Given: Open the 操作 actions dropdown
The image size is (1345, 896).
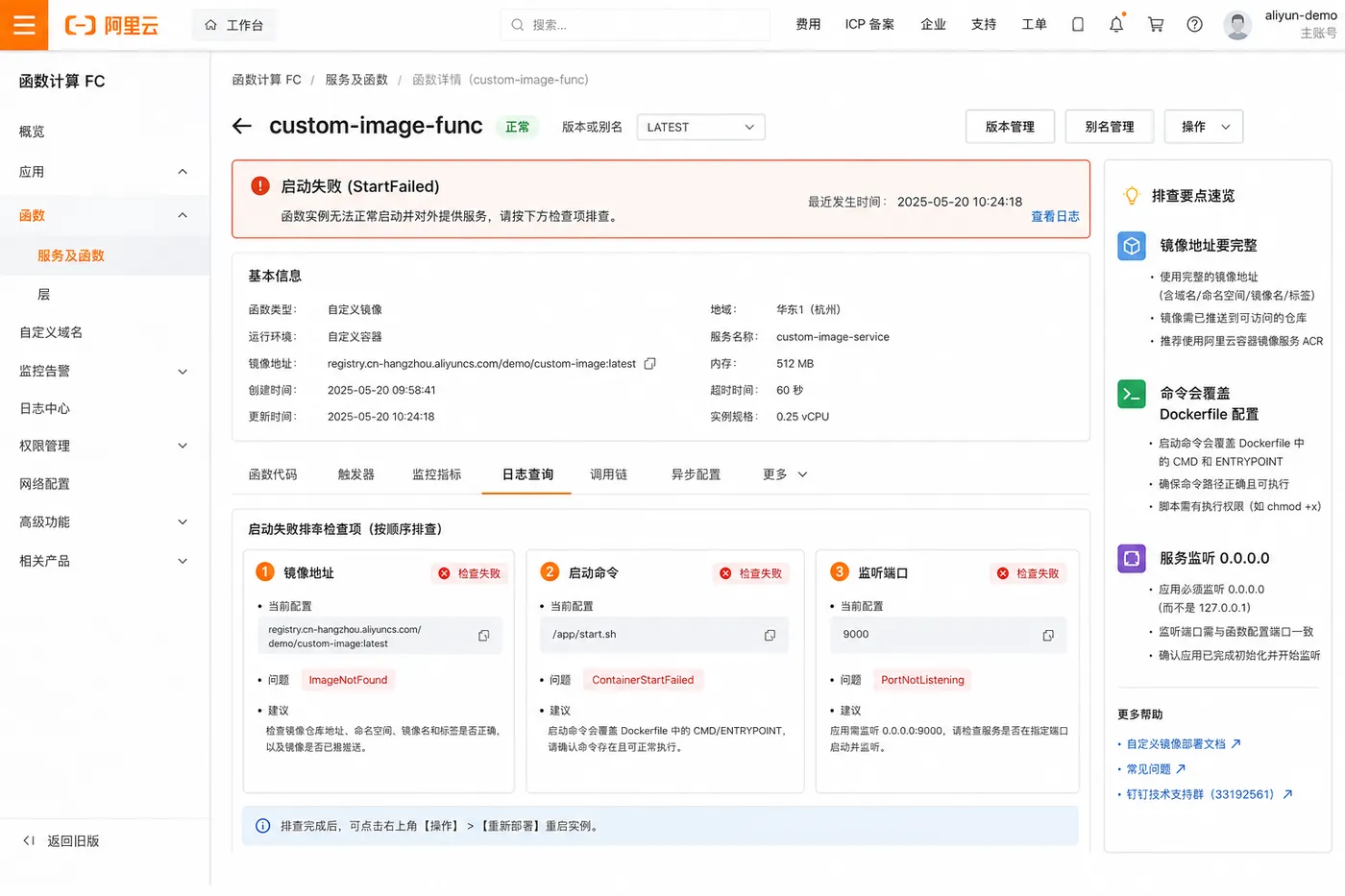Looking at the screenshot, I should coord(1204,127).
